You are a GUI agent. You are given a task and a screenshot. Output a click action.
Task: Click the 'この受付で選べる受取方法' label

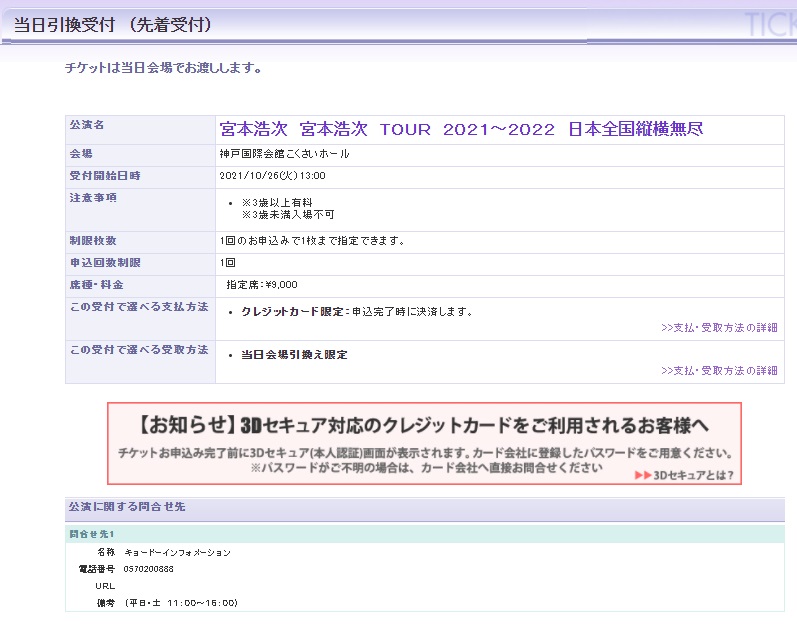coord(139,350)
